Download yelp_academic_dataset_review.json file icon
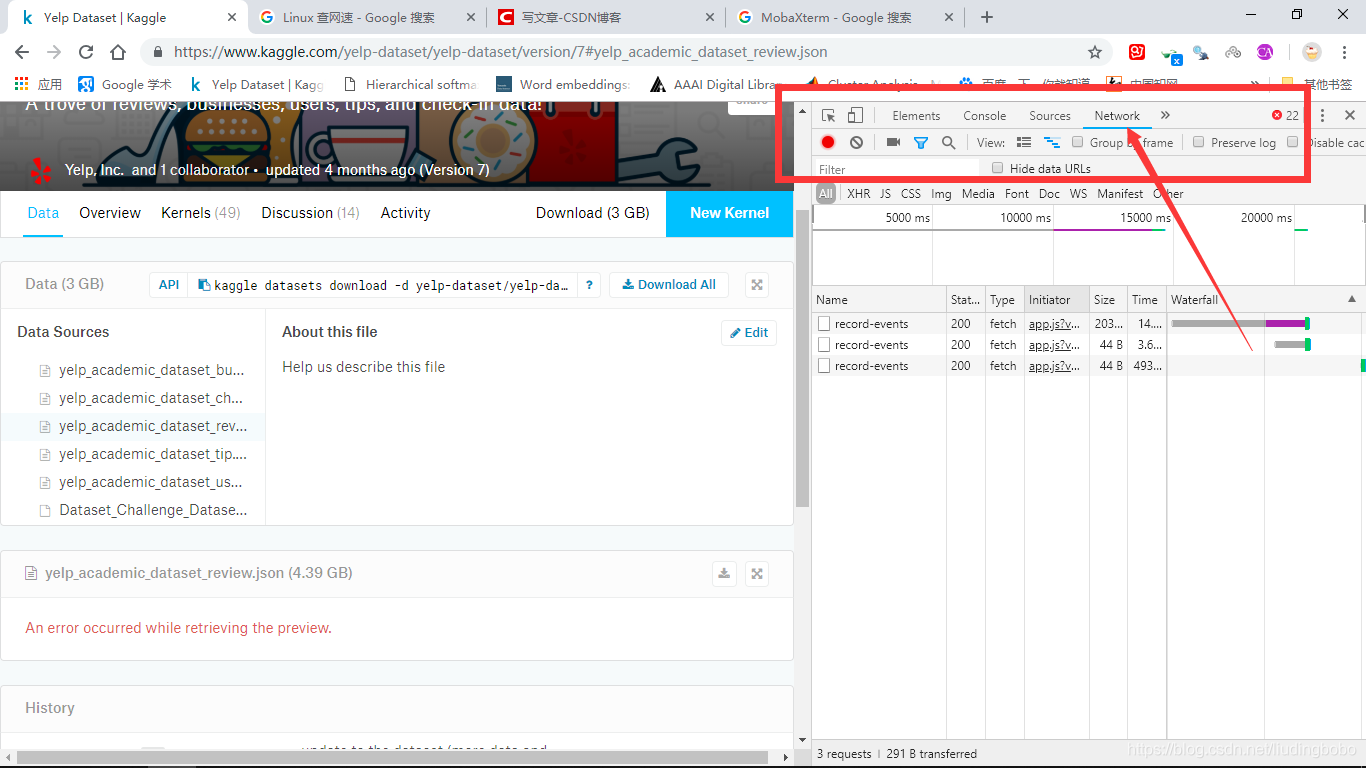Screen dimensions: 1366x768 [724, 574]
